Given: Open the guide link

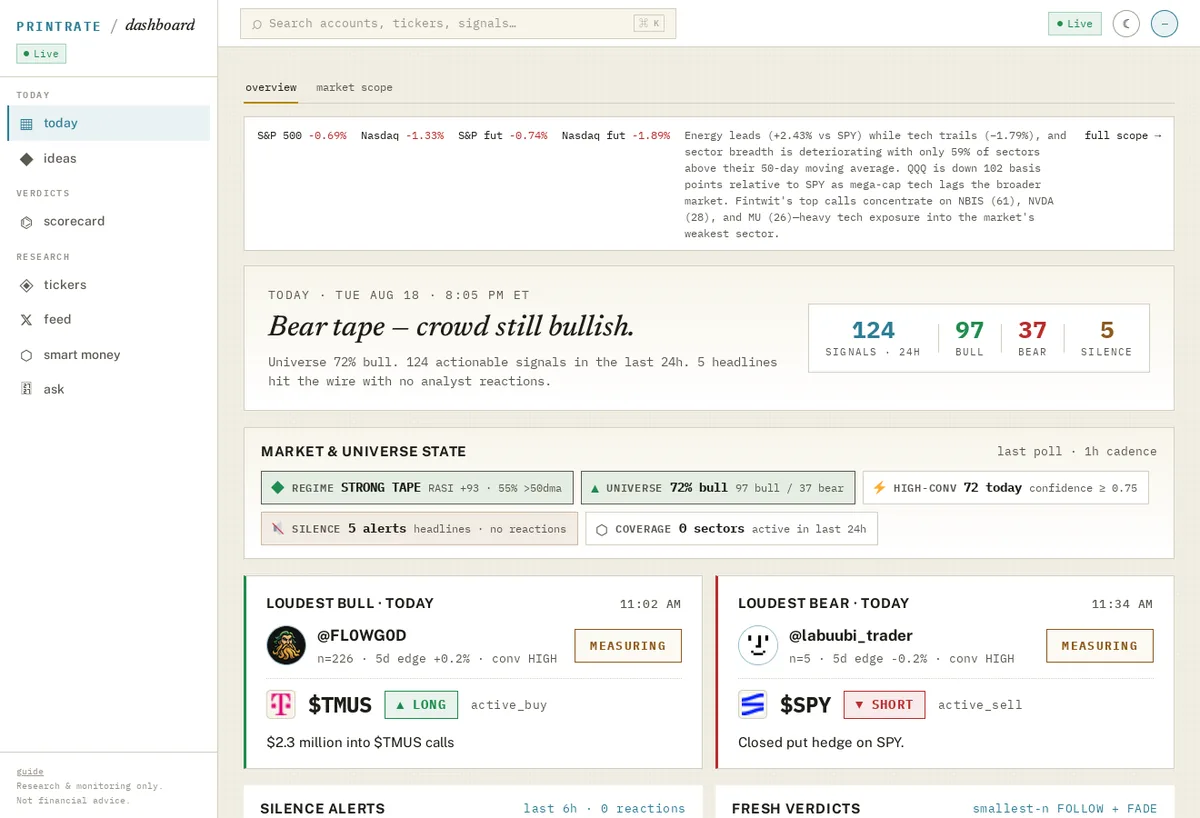Looking at the screenshot, I should pos(30,772).
